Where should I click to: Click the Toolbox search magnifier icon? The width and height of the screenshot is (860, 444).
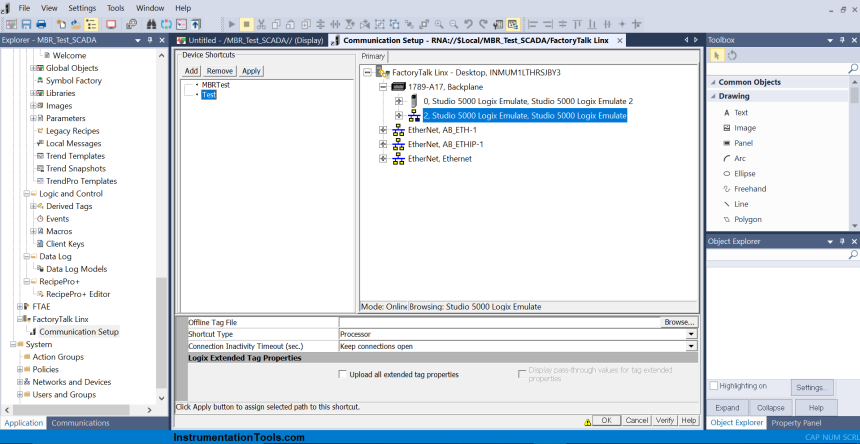(853, 69)
